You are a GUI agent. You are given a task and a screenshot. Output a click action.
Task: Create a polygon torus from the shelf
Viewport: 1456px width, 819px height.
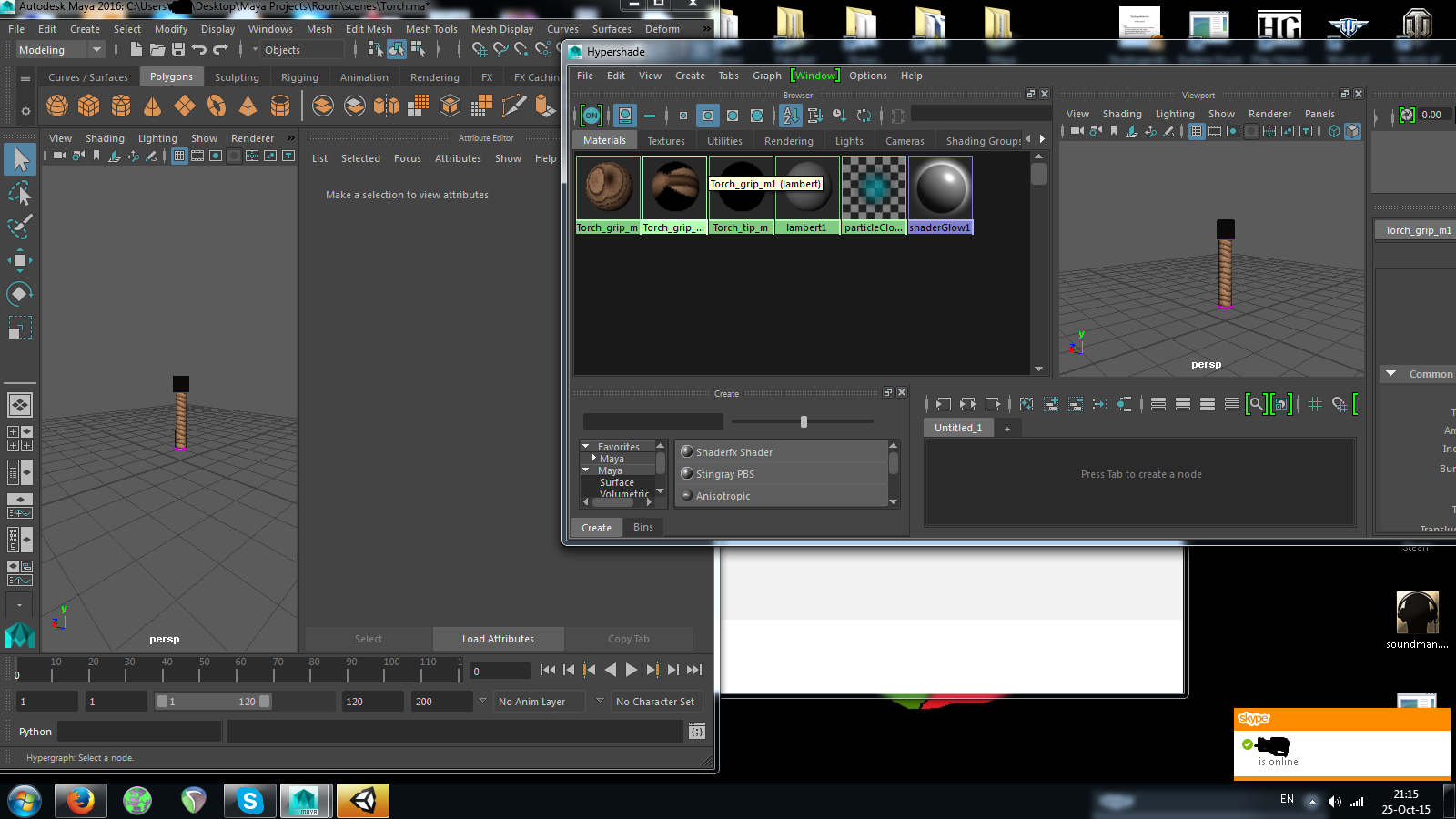pyautogui.click(x=217, y=106)
